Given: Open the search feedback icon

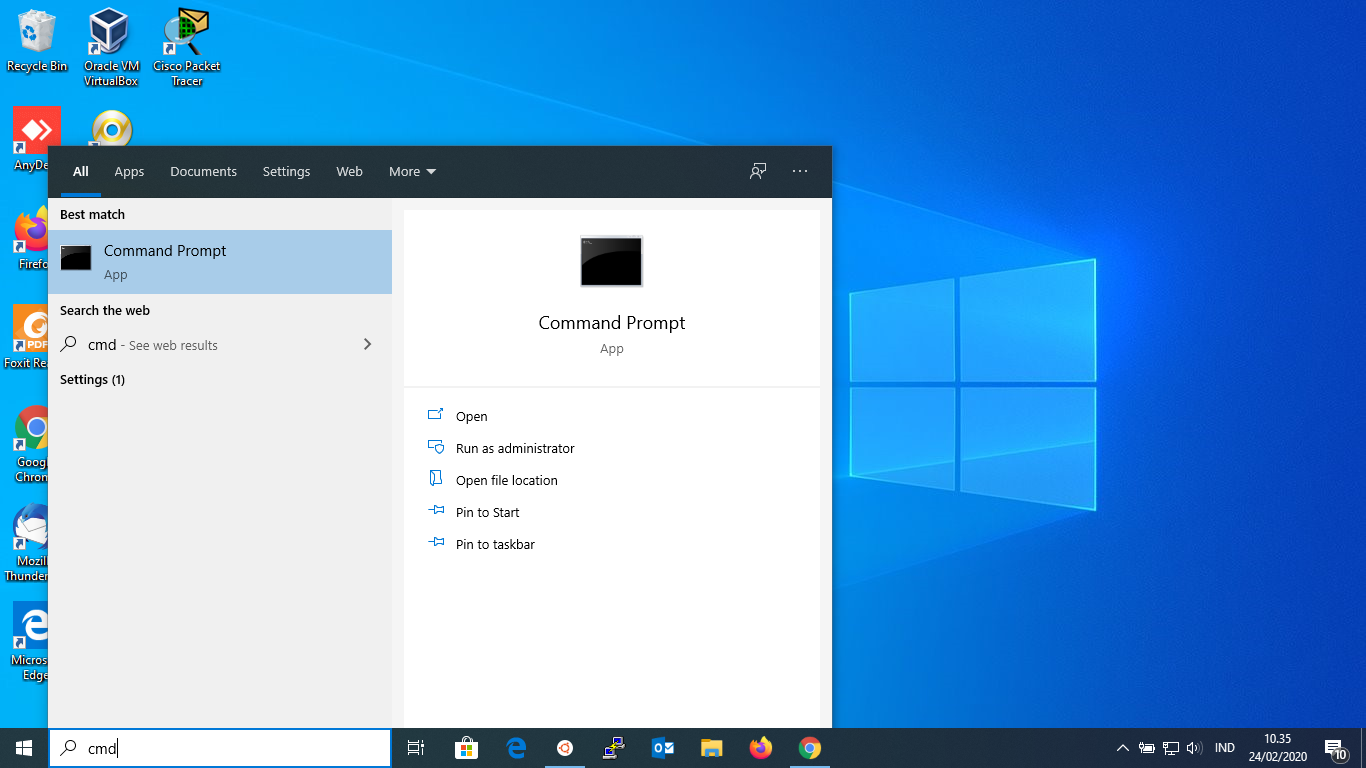Looking at the screenshot, I should tap(758, 172).
